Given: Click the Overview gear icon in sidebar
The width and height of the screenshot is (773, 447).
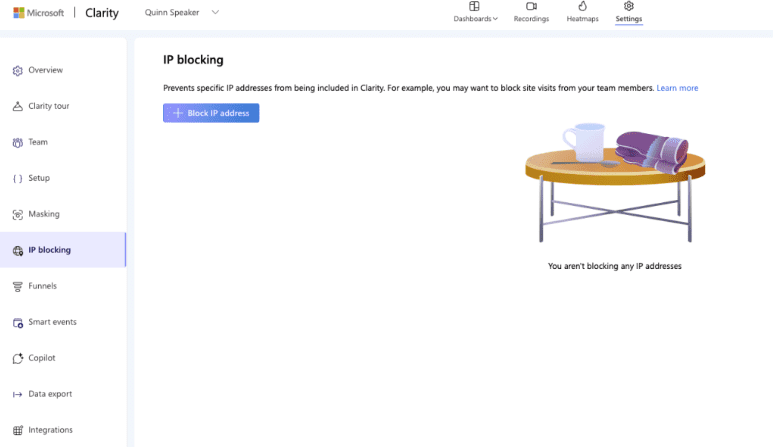Looking at the screenshot, I should [x=17, y=71].
